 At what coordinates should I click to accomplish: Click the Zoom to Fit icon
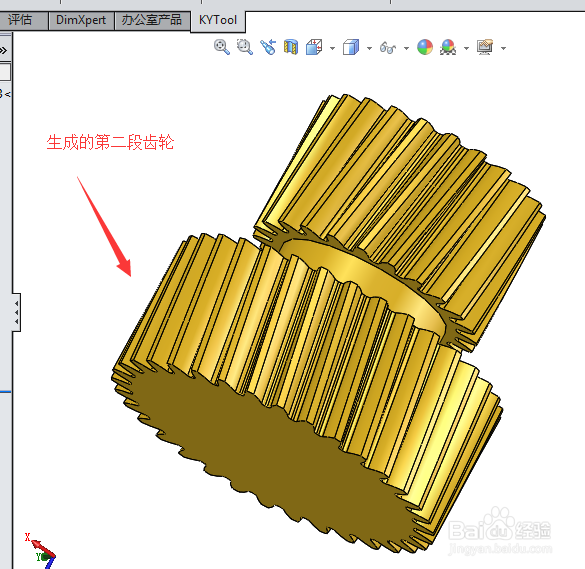[x=222, y=47]
